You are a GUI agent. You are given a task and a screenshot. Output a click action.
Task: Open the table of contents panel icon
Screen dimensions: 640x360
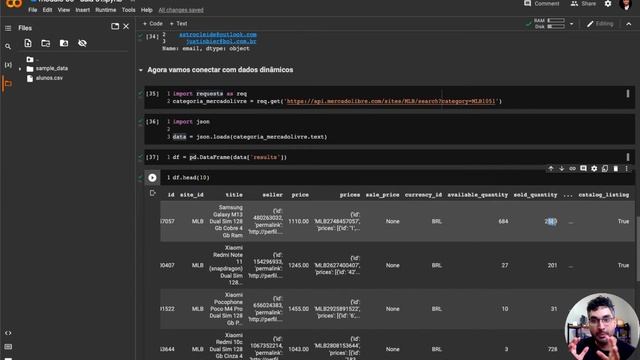8,28
